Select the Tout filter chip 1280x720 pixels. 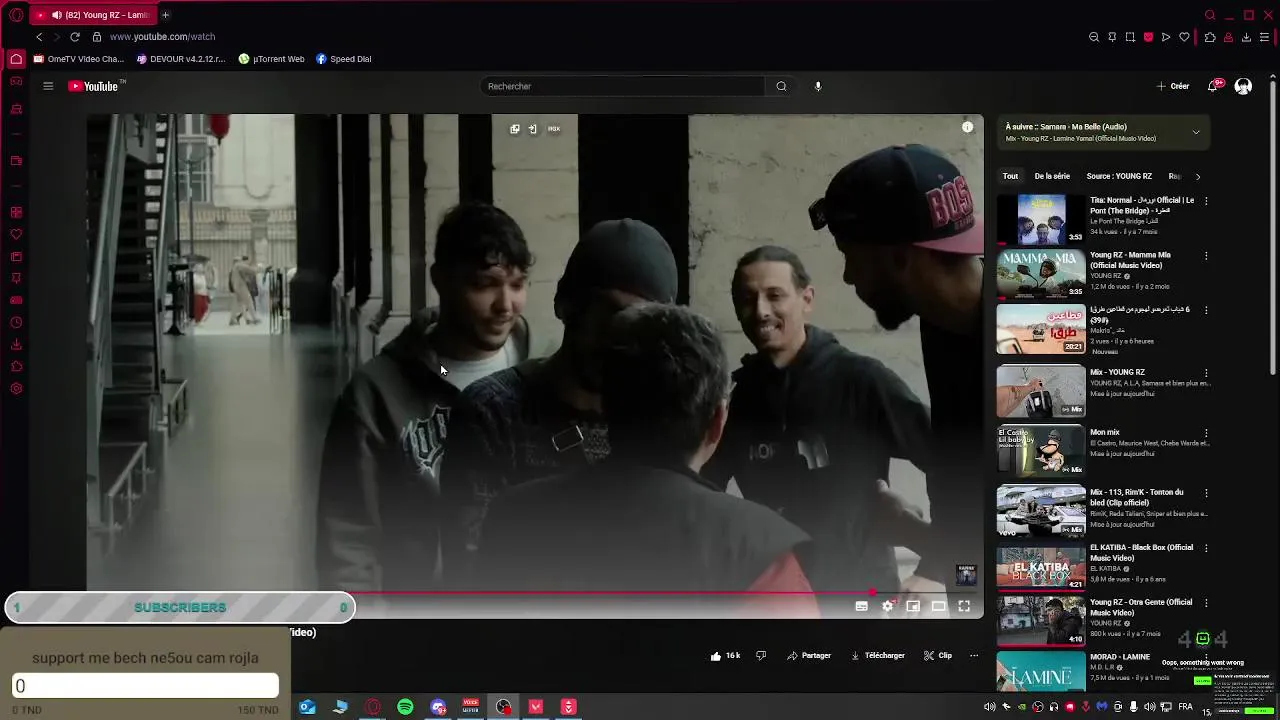[x=1010, y=176]
